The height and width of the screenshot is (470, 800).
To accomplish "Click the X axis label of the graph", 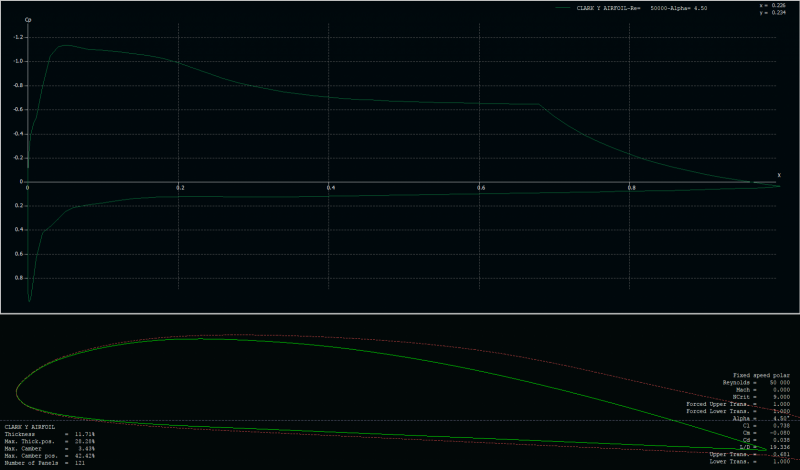I will [779, 175].
